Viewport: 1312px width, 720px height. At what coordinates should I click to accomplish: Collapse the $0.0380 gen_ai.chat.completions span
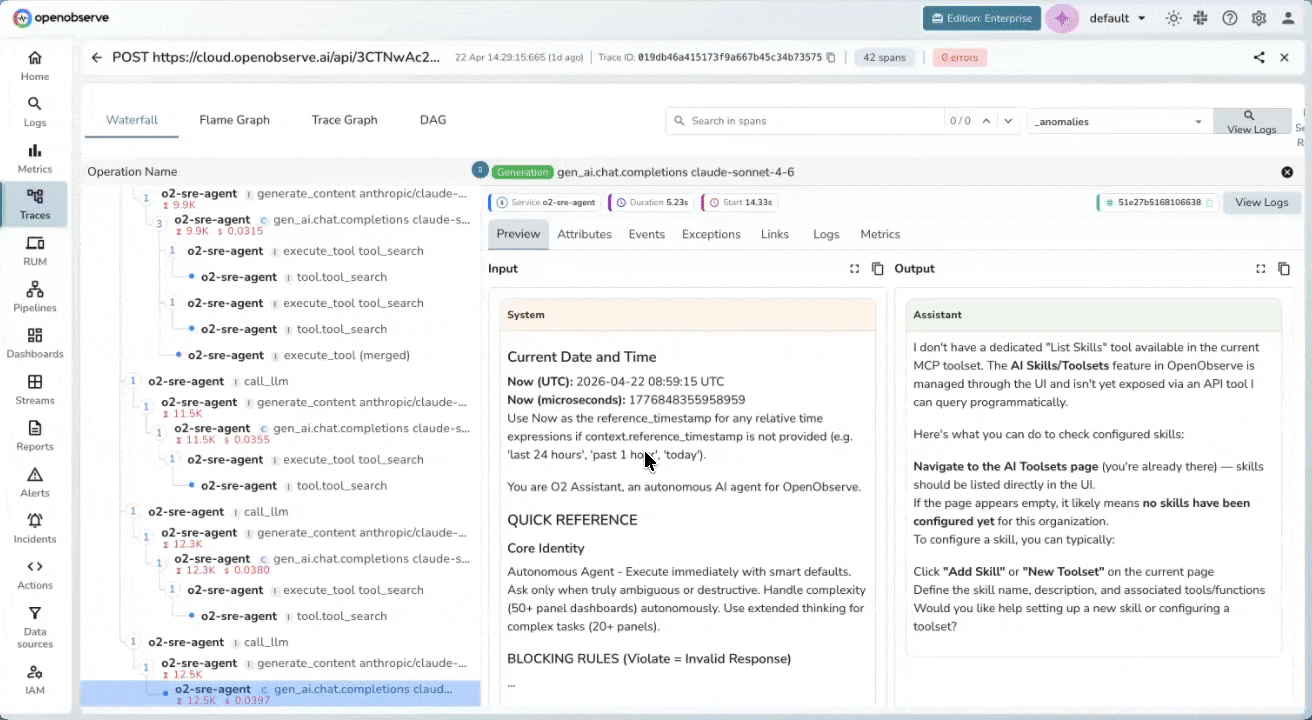(x=159, y=563)
